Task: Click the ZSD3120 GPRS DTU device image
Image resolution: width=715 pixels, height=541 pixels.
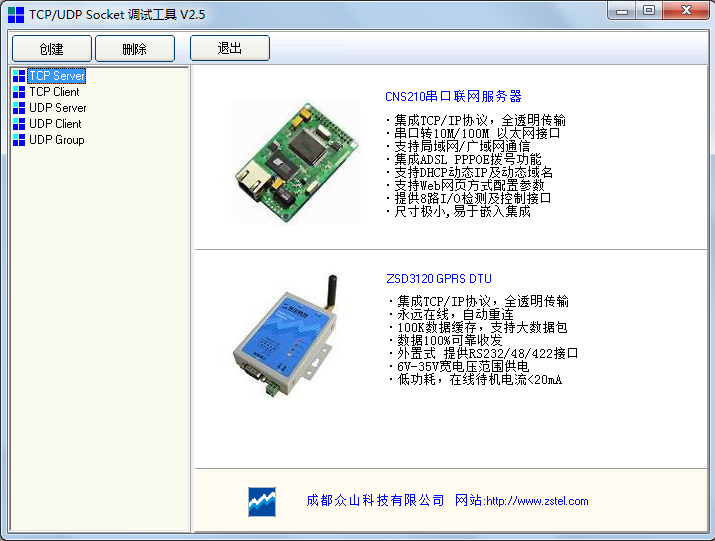Action: (288, 336)
